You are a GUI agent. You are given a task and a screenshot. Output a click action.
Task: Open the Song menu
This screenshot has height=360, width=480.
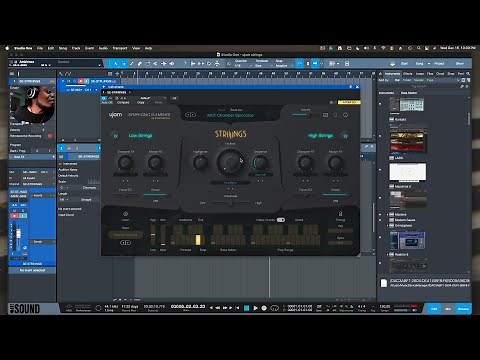[x=63, y=48]
